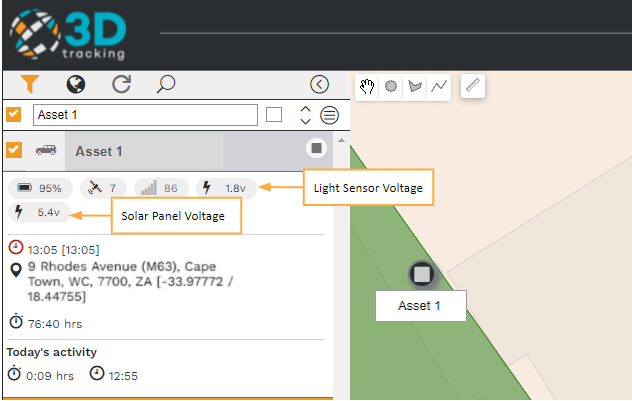Viewport: 632px width, 401px height.
Task: Tick the empty square checkbox near search
Action: [x=274, y=115]
